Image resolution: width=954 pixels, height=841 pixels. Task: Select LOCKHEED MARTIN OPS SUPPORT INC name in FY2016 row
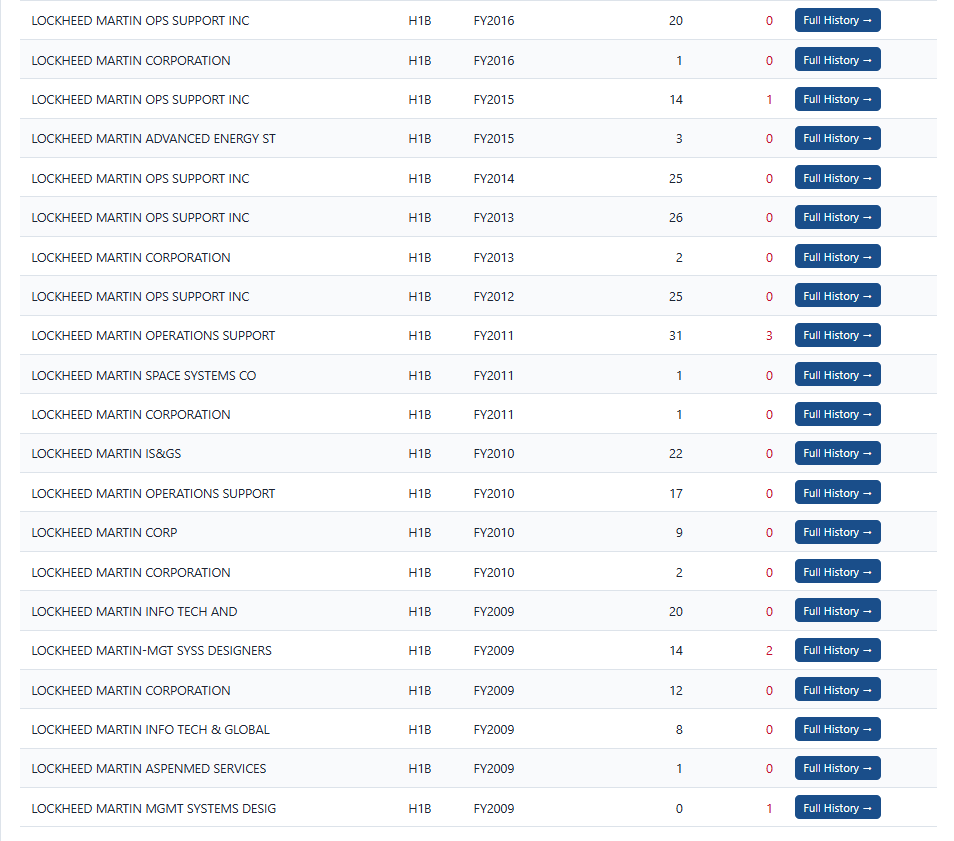tap(141, 21)
